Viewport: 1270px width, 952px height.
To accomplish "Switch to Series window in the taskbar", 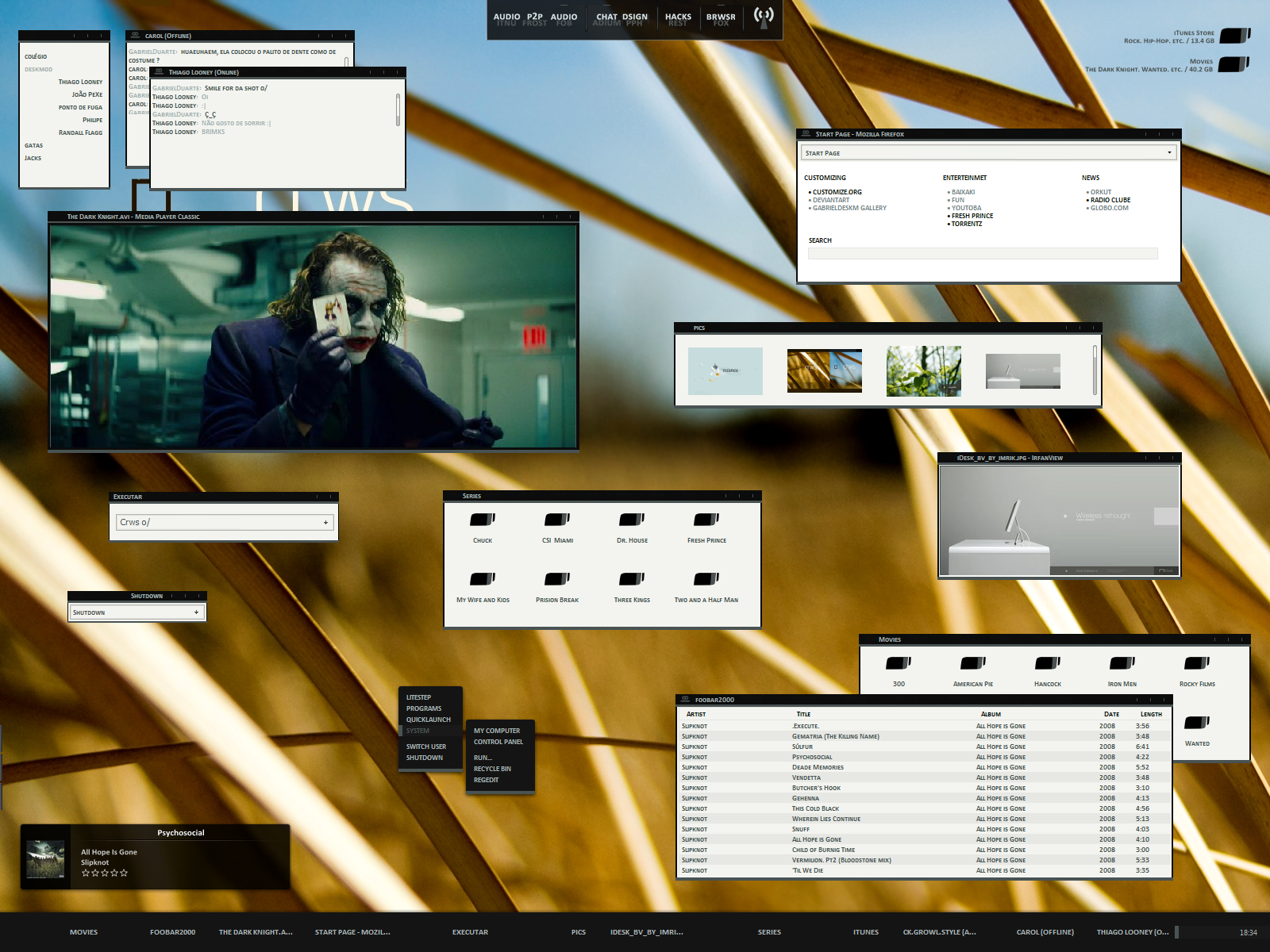I will [769, 932].
